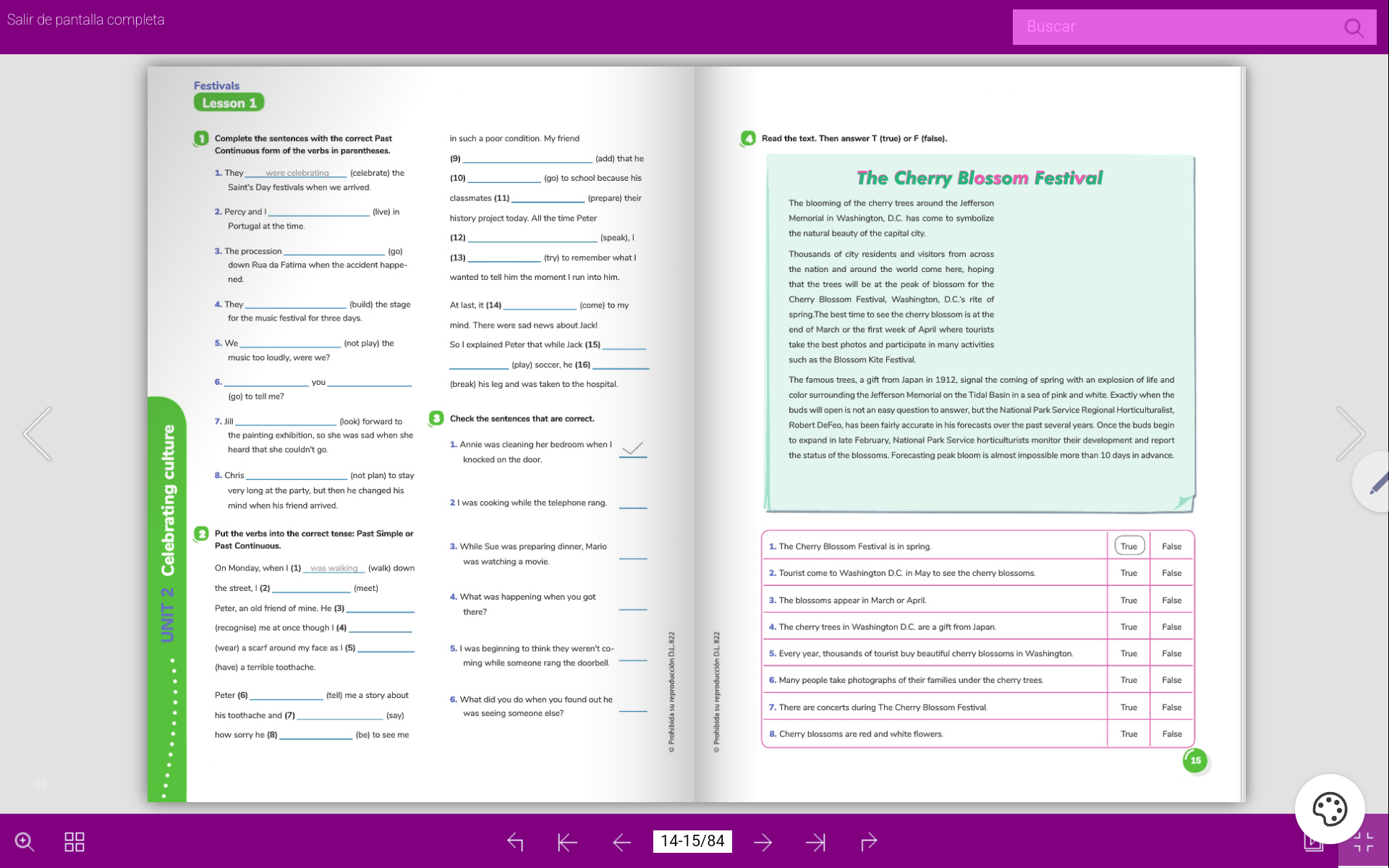Open the pencil annotation tool
The width and height of the screenshot is (1389, 868).
point(1377,482)
